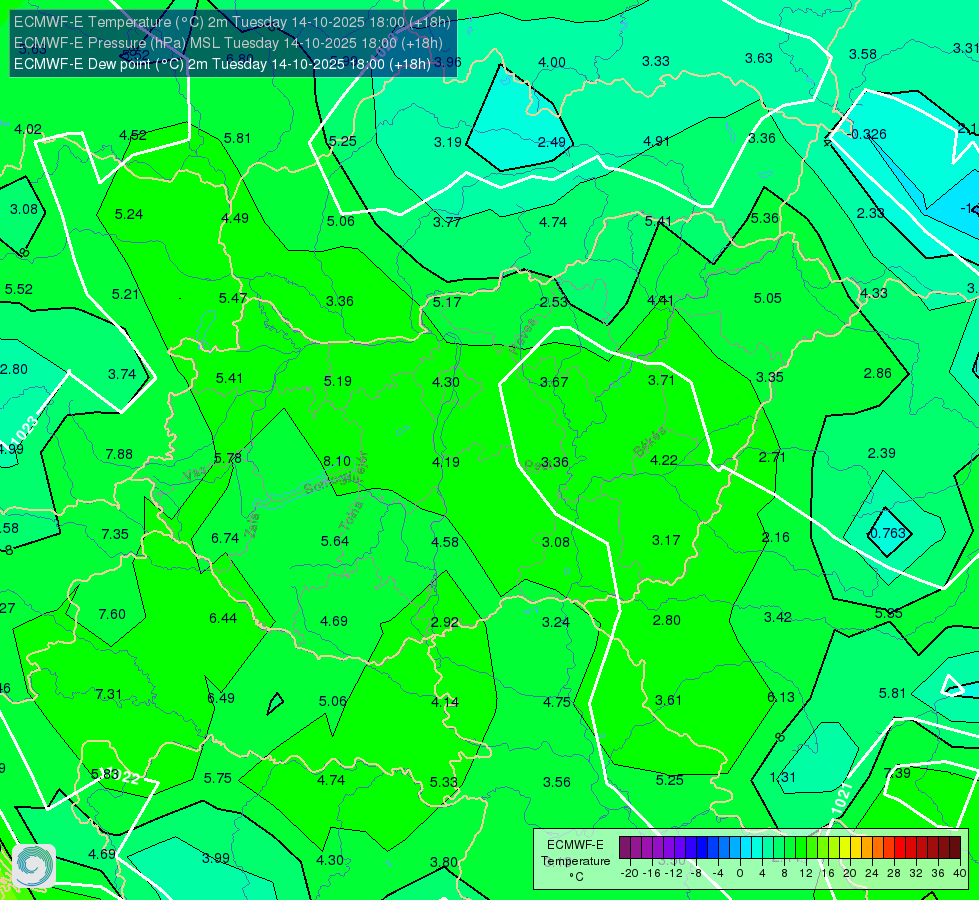
Task: Click the 8.10 temperature value
Action: pyautogui.click(x=337, y=461)
